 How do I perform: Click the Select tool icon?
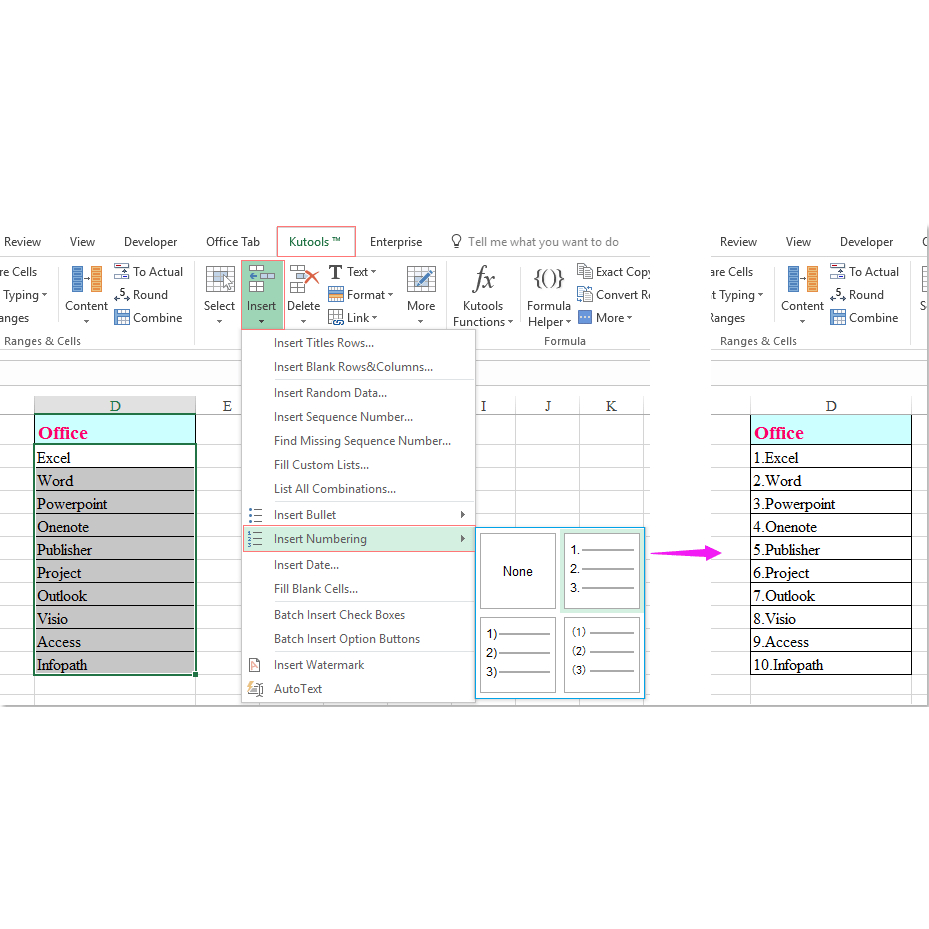[x=220, y=281]
